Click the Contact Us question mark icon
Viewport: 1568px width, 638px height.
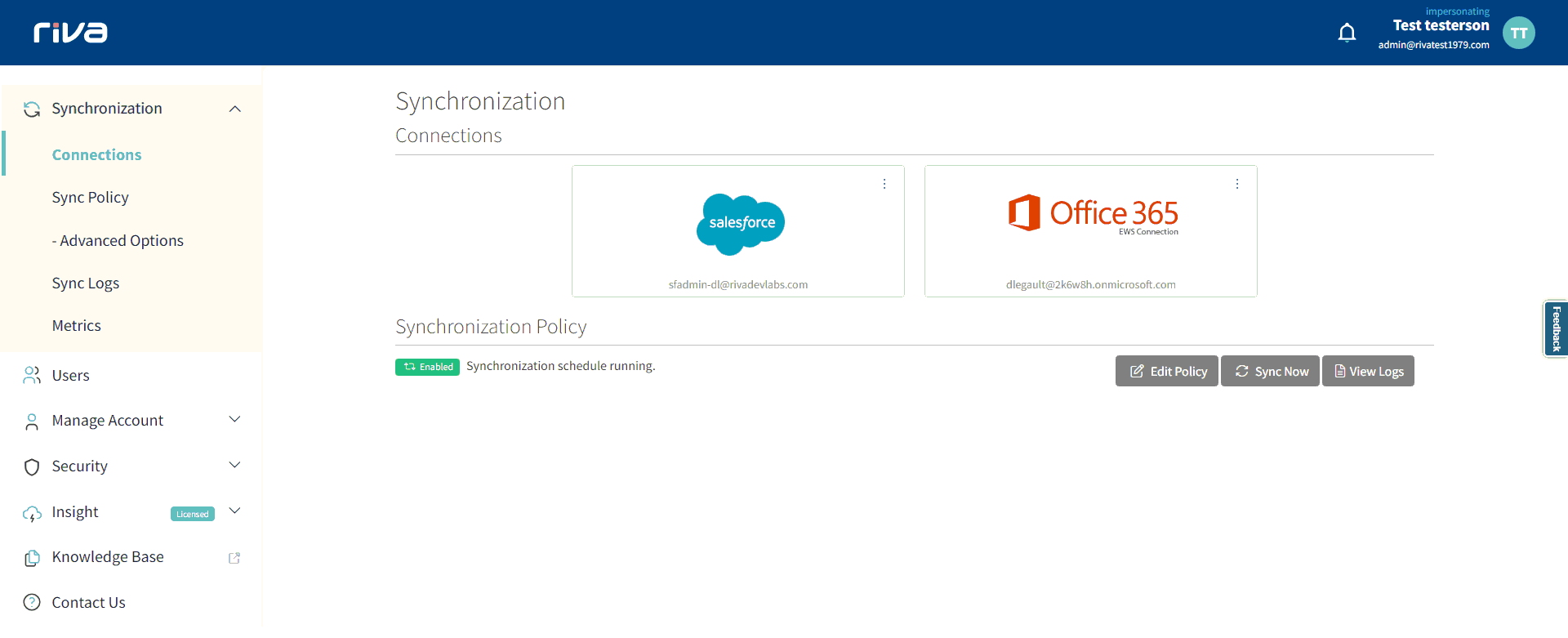(32, 603)
